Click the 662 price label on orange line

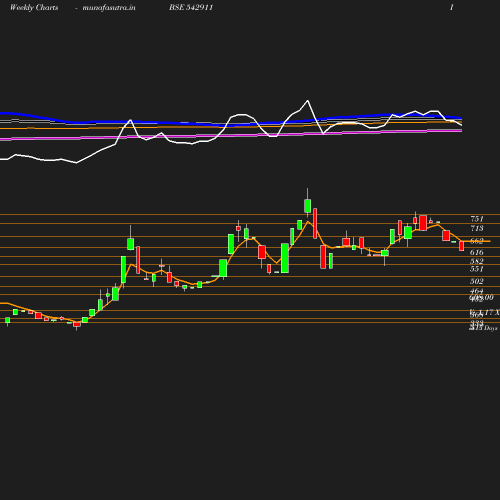point(477,241)
